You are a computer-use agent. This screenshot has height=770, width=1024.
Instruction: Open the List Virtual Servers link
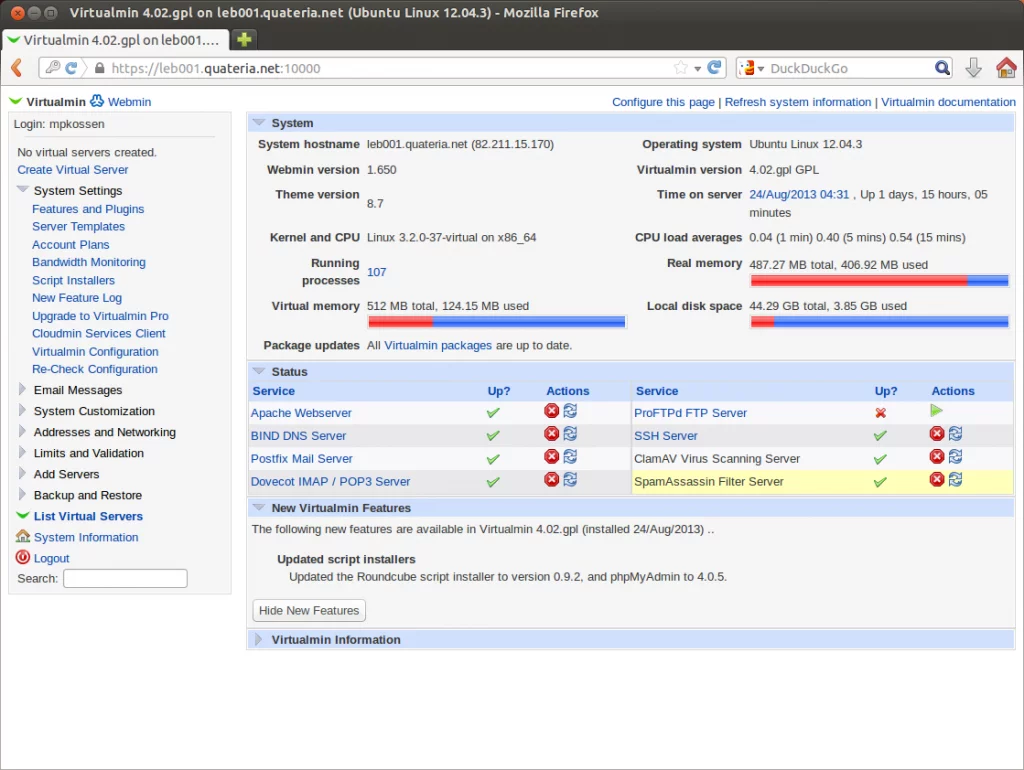88,516
